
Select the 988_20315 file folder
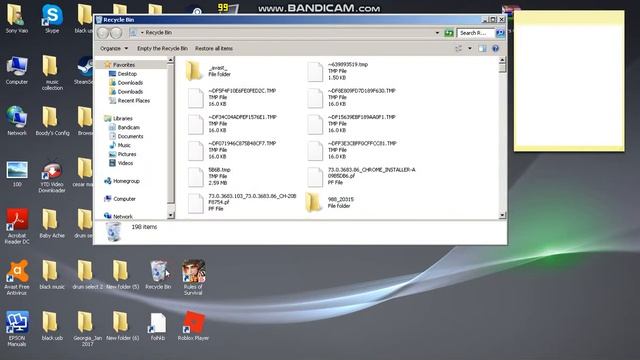point(330,202)
